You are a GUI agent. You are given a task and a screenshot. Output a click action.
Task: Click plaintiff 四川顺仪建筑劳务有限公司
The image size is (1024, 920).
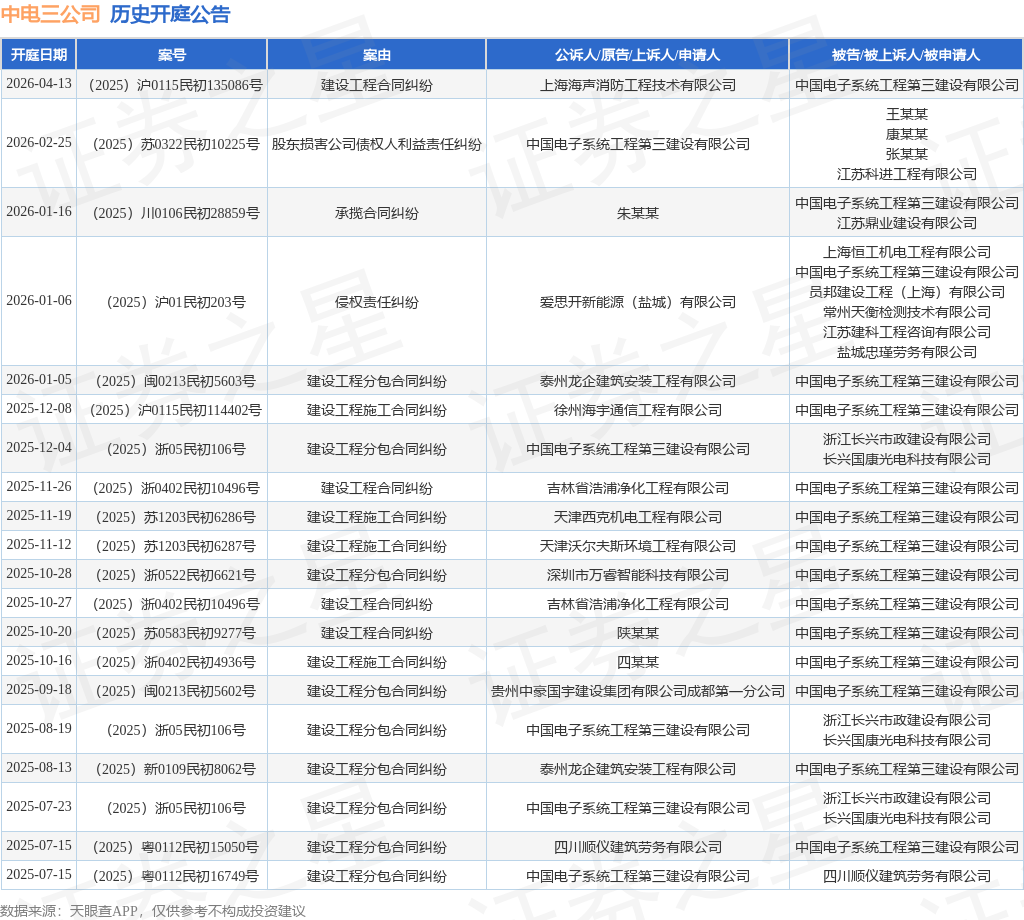click(x=637, y=848)
